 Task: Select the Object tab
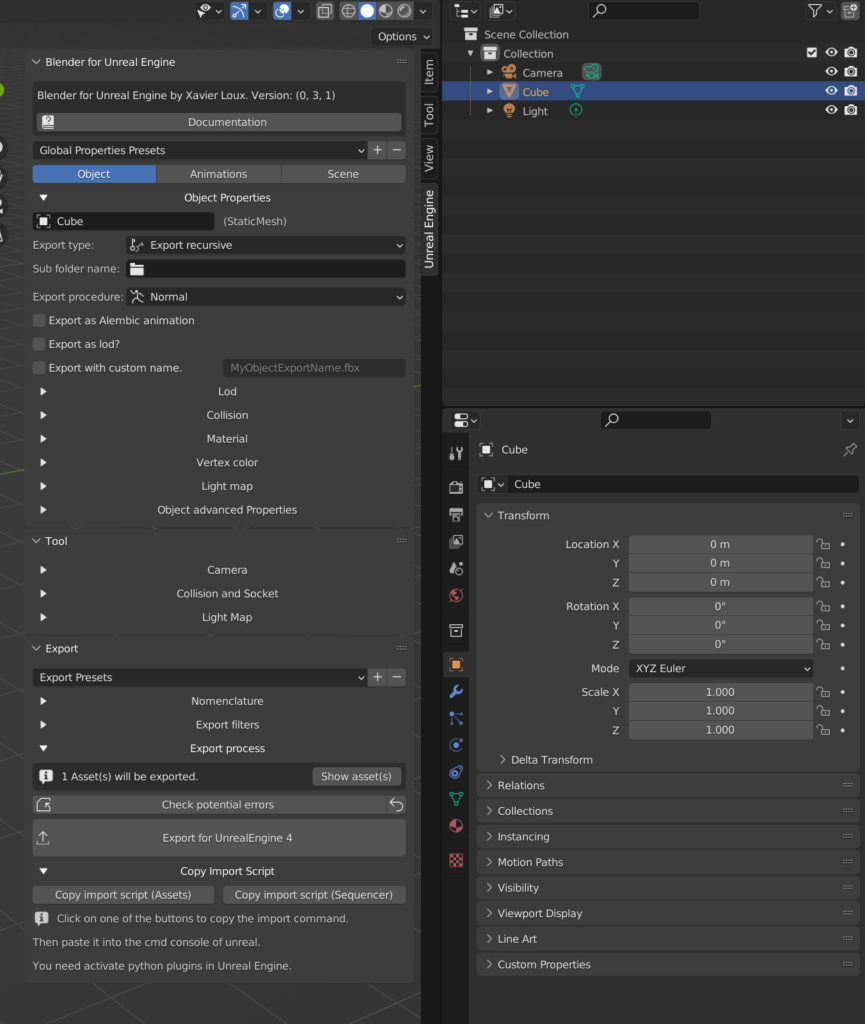pyautogui.click(x=94, y=174)
